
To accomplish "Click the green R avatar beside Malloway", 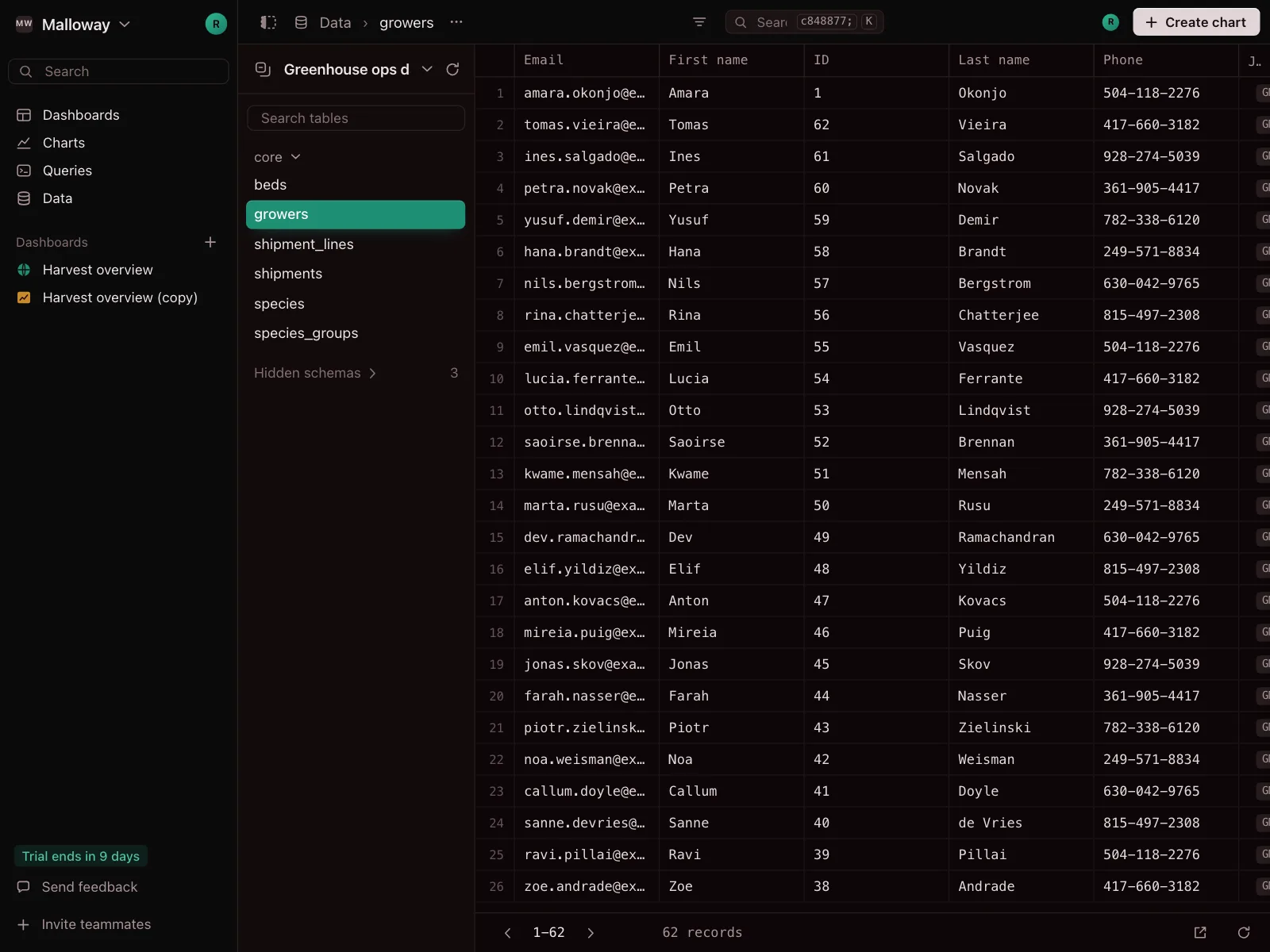I will click(216, 24).
